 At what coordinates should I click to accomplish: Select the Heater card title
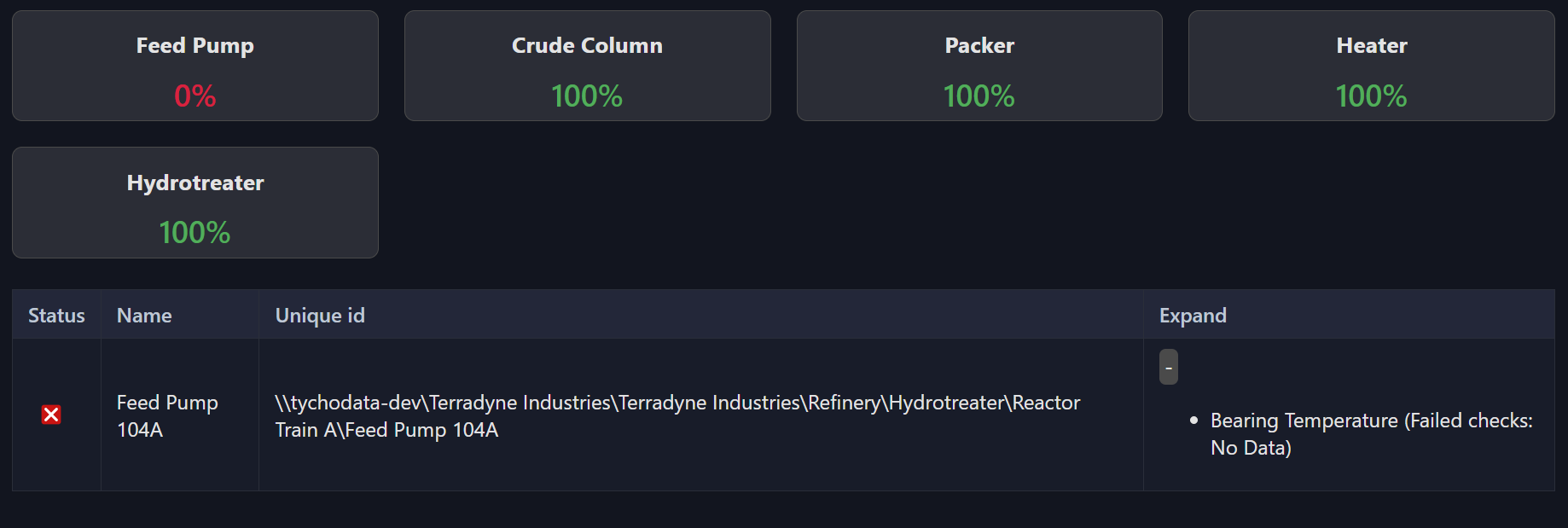pos(1371,46)
